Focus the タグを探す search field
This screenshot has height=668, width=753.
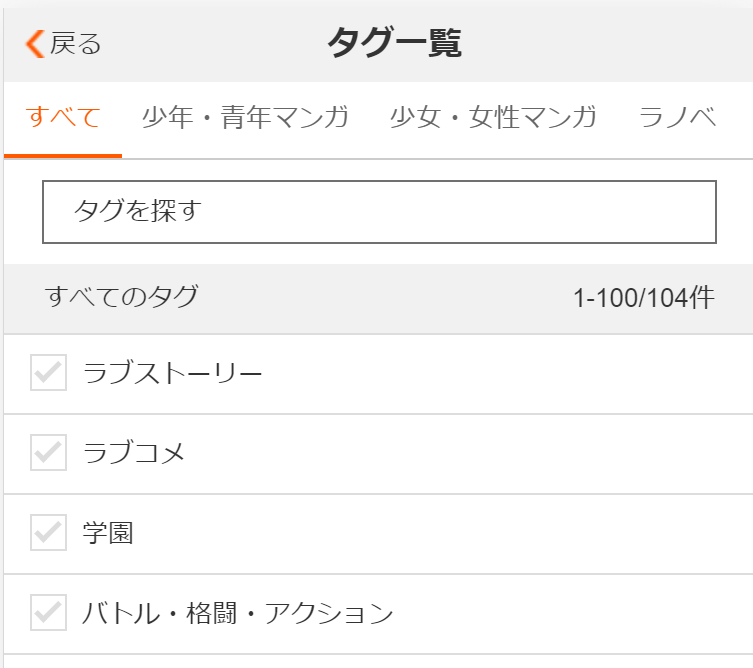pyautogui.click(x=379, y=212)
